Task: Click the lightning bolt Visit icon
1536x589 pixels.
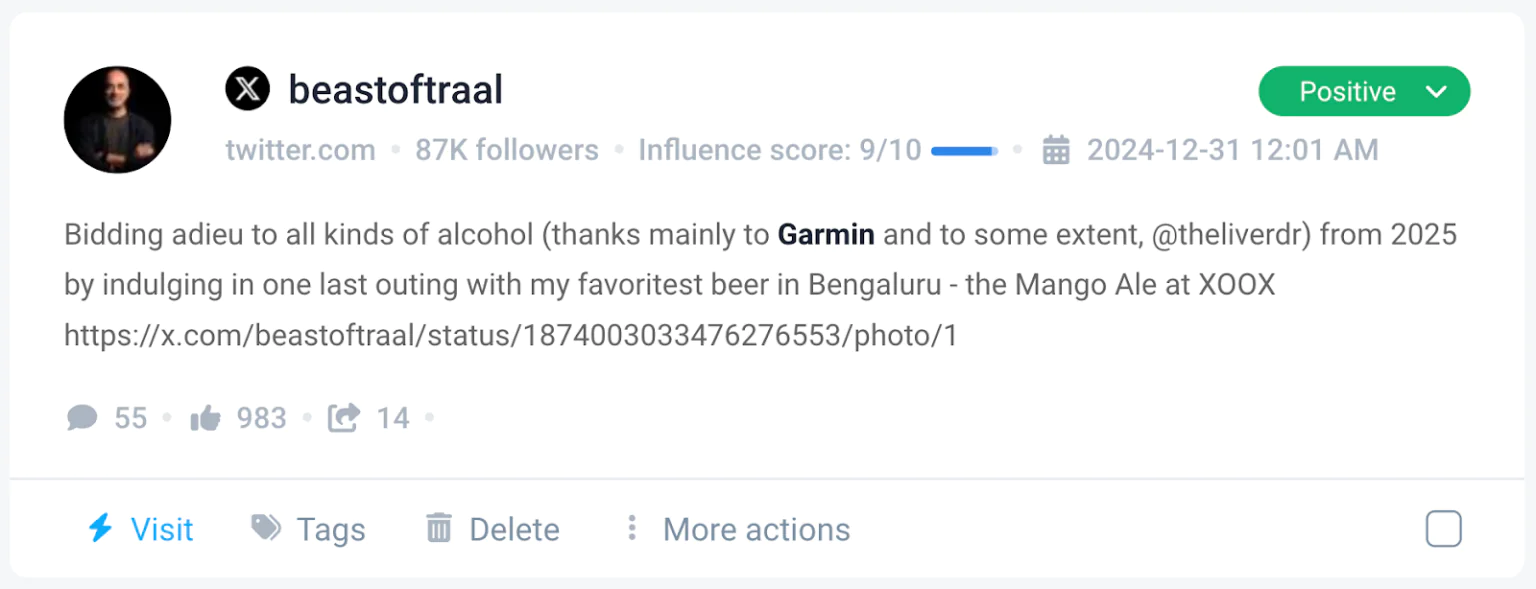Action: [100, 528]
